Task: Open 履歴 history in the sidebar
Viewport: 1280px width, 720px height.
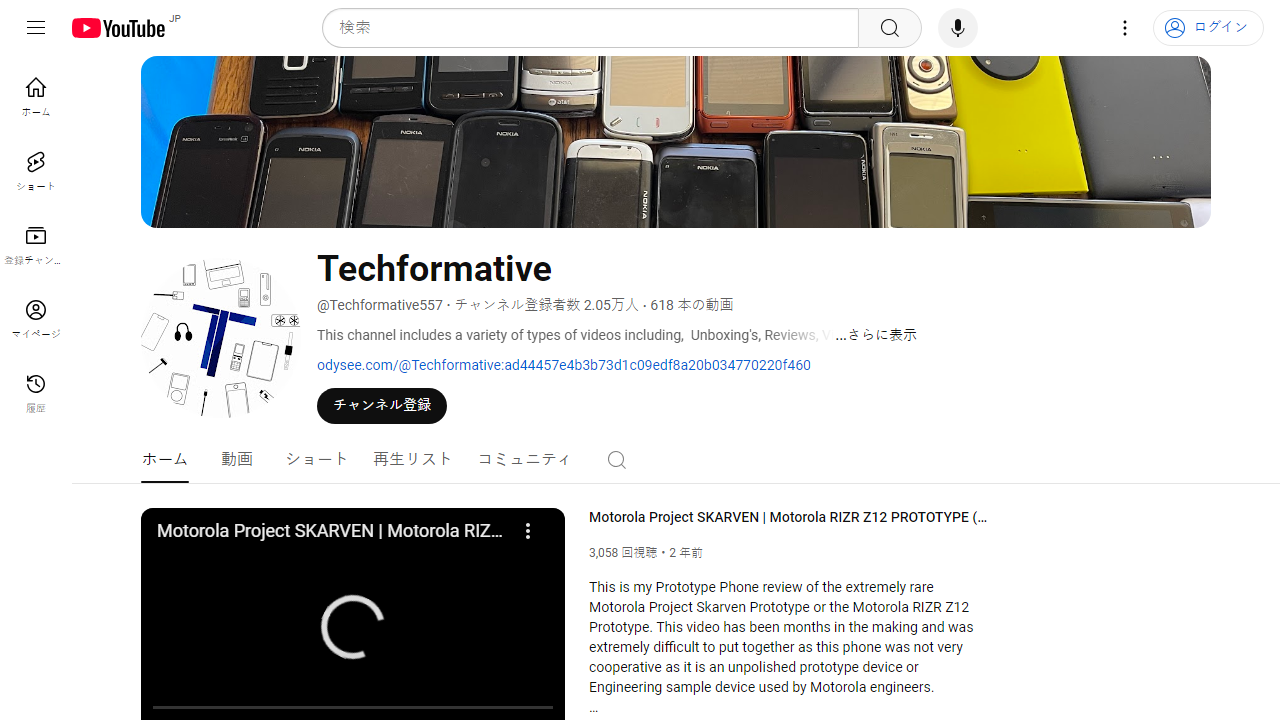Action: (x=36, y=393)
